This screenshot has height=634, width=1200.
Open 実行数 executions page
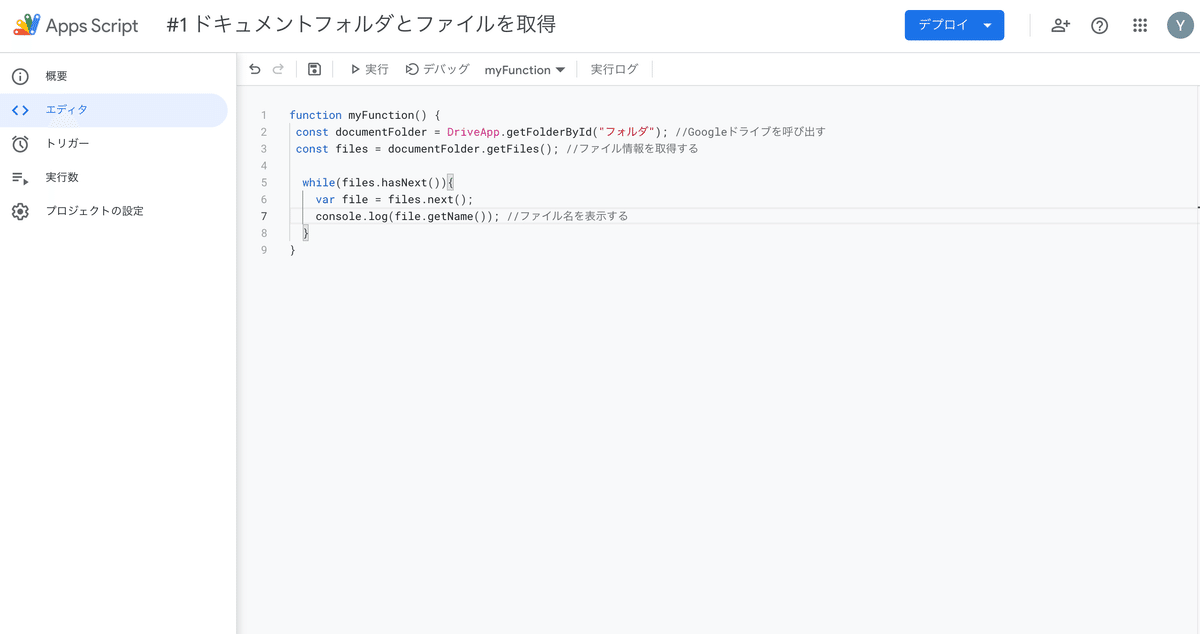click(62, 178)
